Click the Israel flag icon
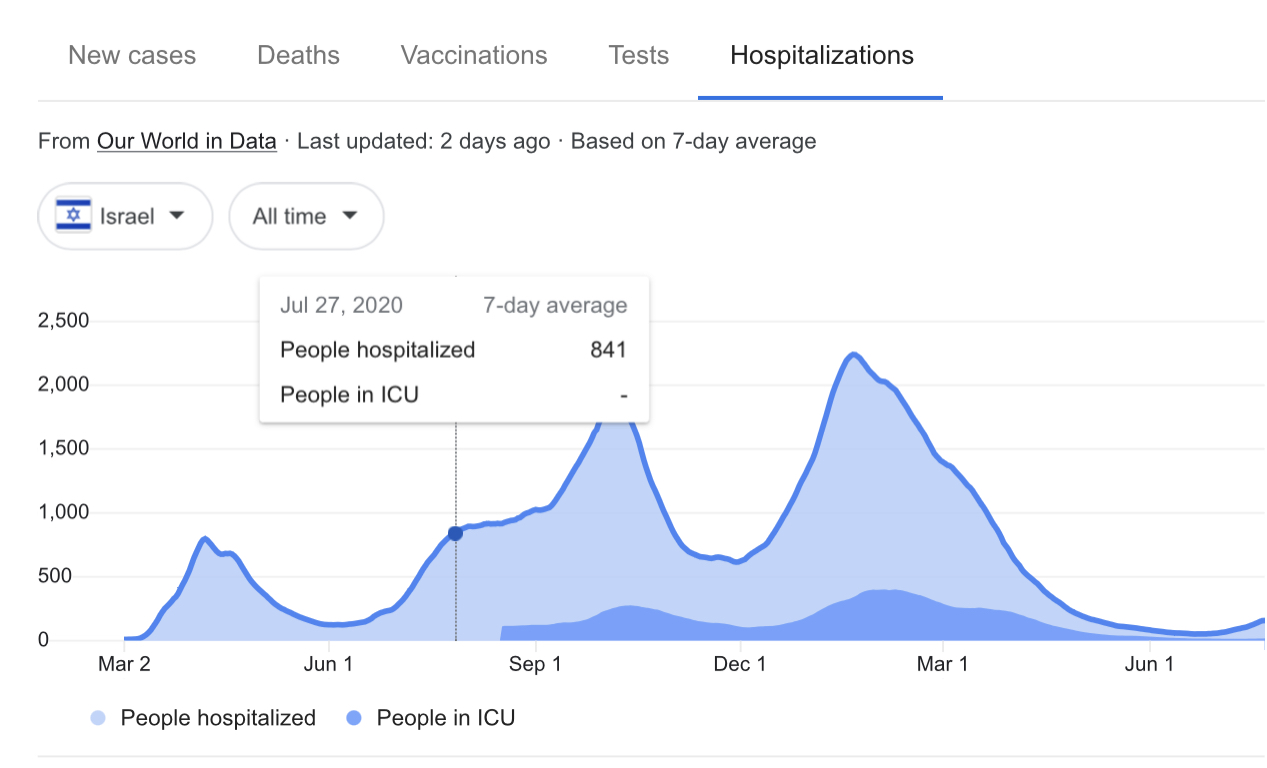Viewport: 1267px width, 768px height. [x=73, y=216]
